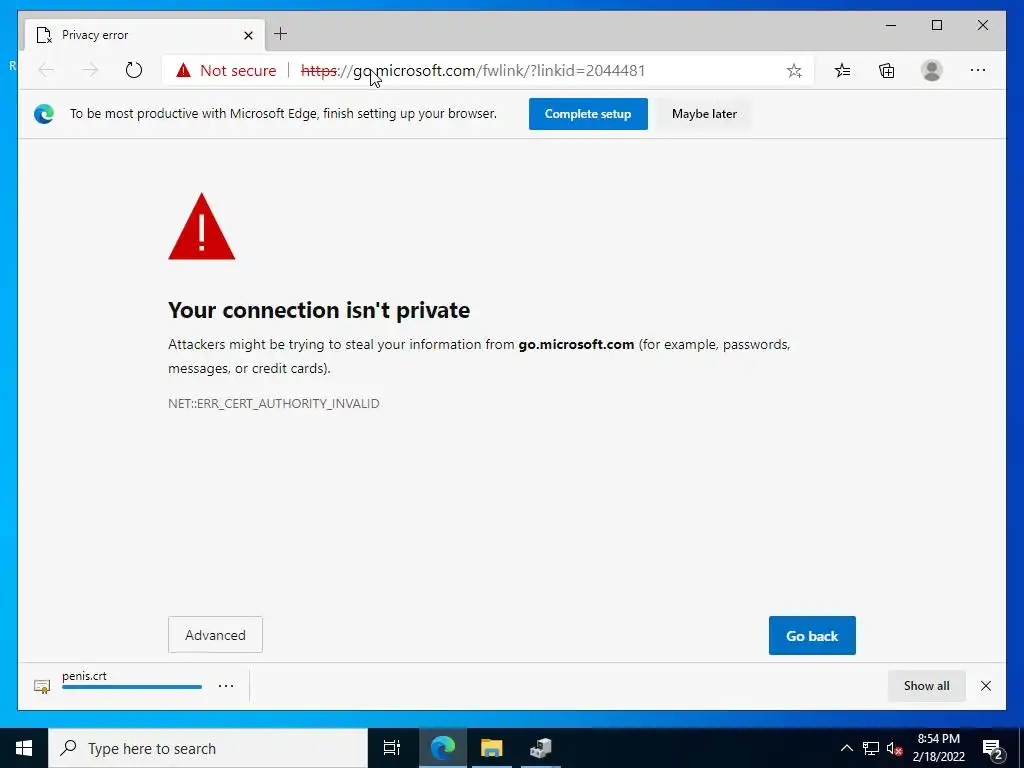The image size is (1024, 768).
Task: Open the Favorites list icon
Action: coord(842,71)
